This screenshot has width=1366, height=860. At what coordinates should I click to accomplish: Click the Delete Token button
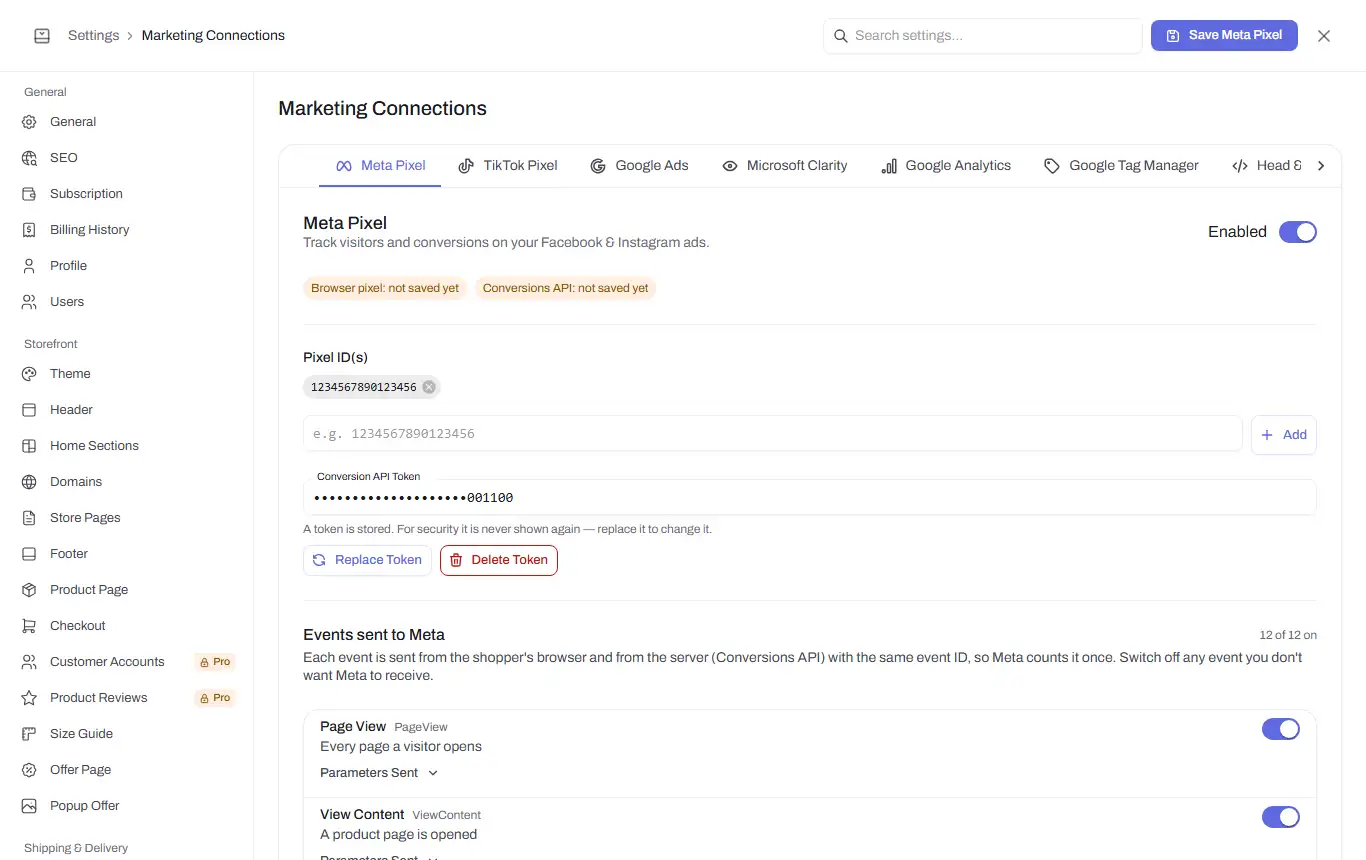pyautogui.click(x=499, y=560)
